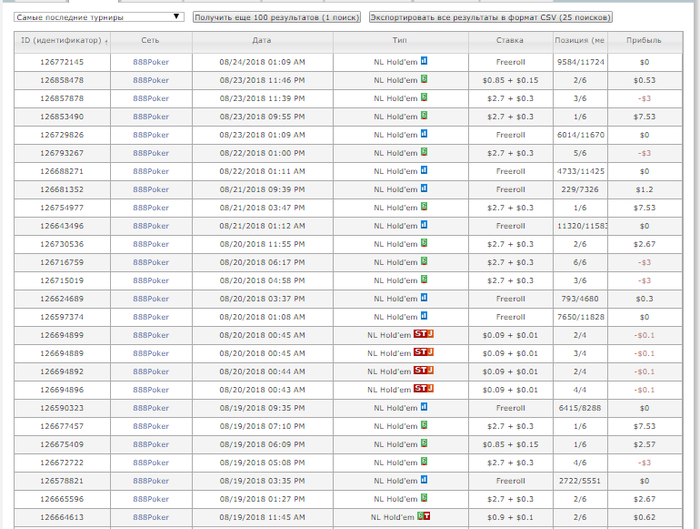This screenshot has height=529, width=700.
Task: Click red STJ icon in row 126694899
Action: click(423, 334)
